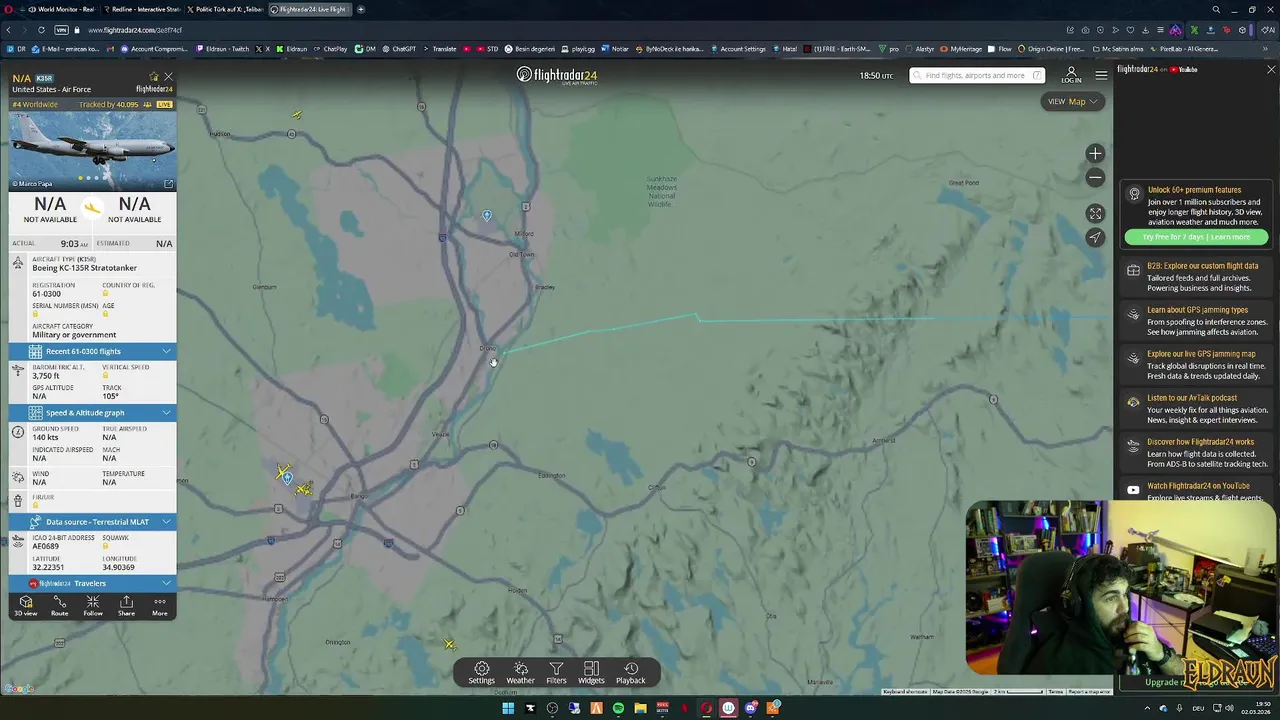Open flight Playback

[x=630, y=673]
